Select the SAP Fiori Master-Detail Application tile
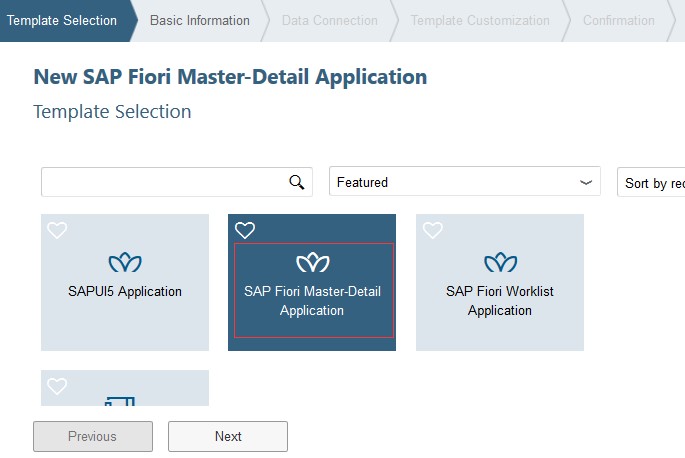 tap(312, 282)
